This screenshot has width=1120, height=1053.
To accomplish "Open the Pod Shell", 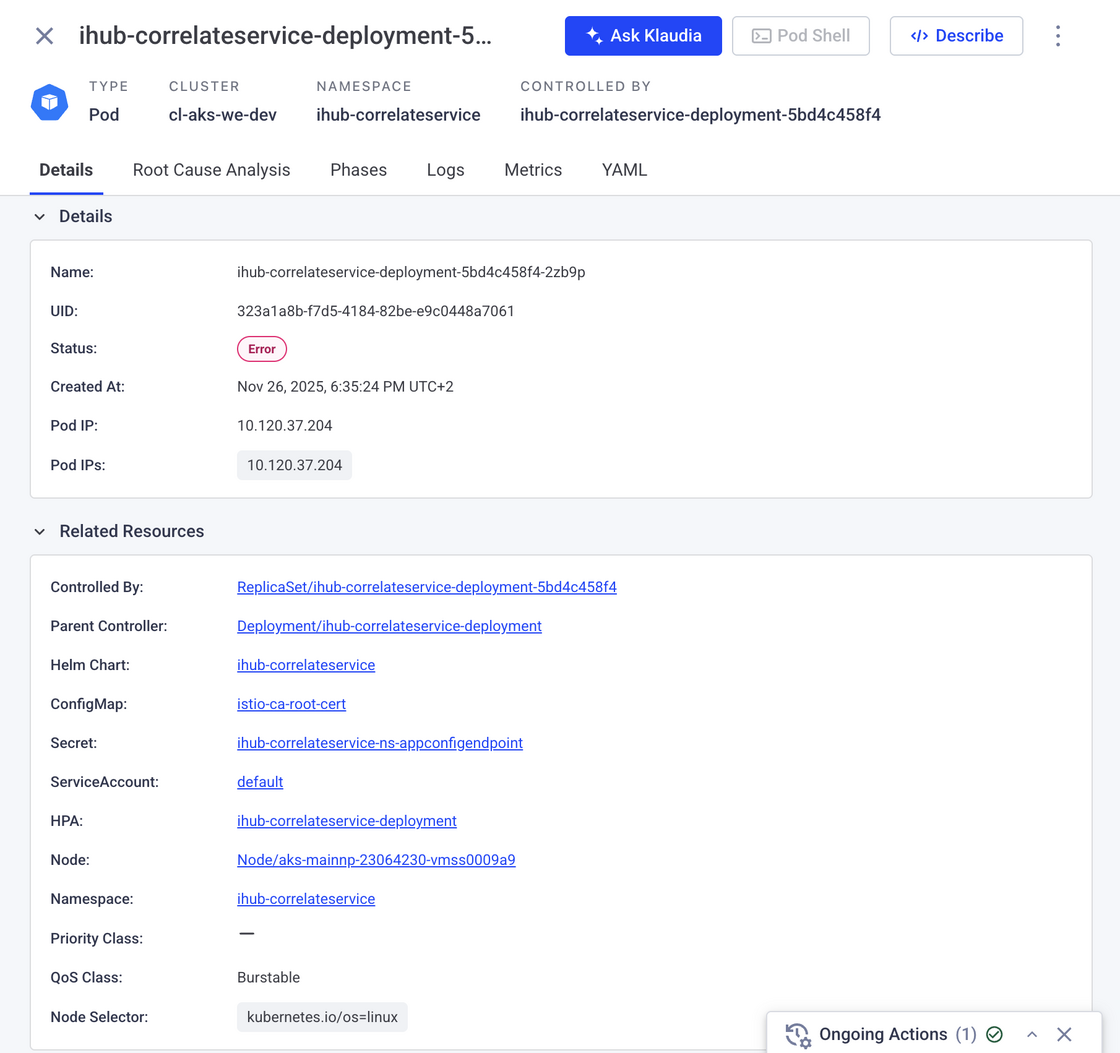I will coord(800,36).
